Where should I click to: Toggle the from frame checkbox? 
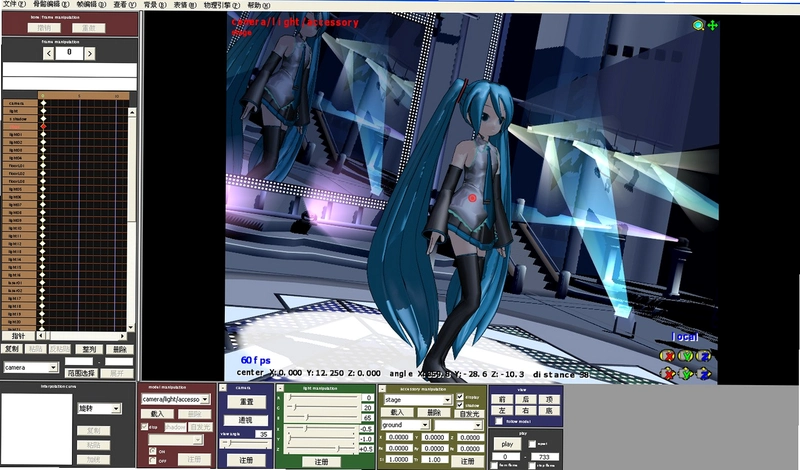point(494,465)
